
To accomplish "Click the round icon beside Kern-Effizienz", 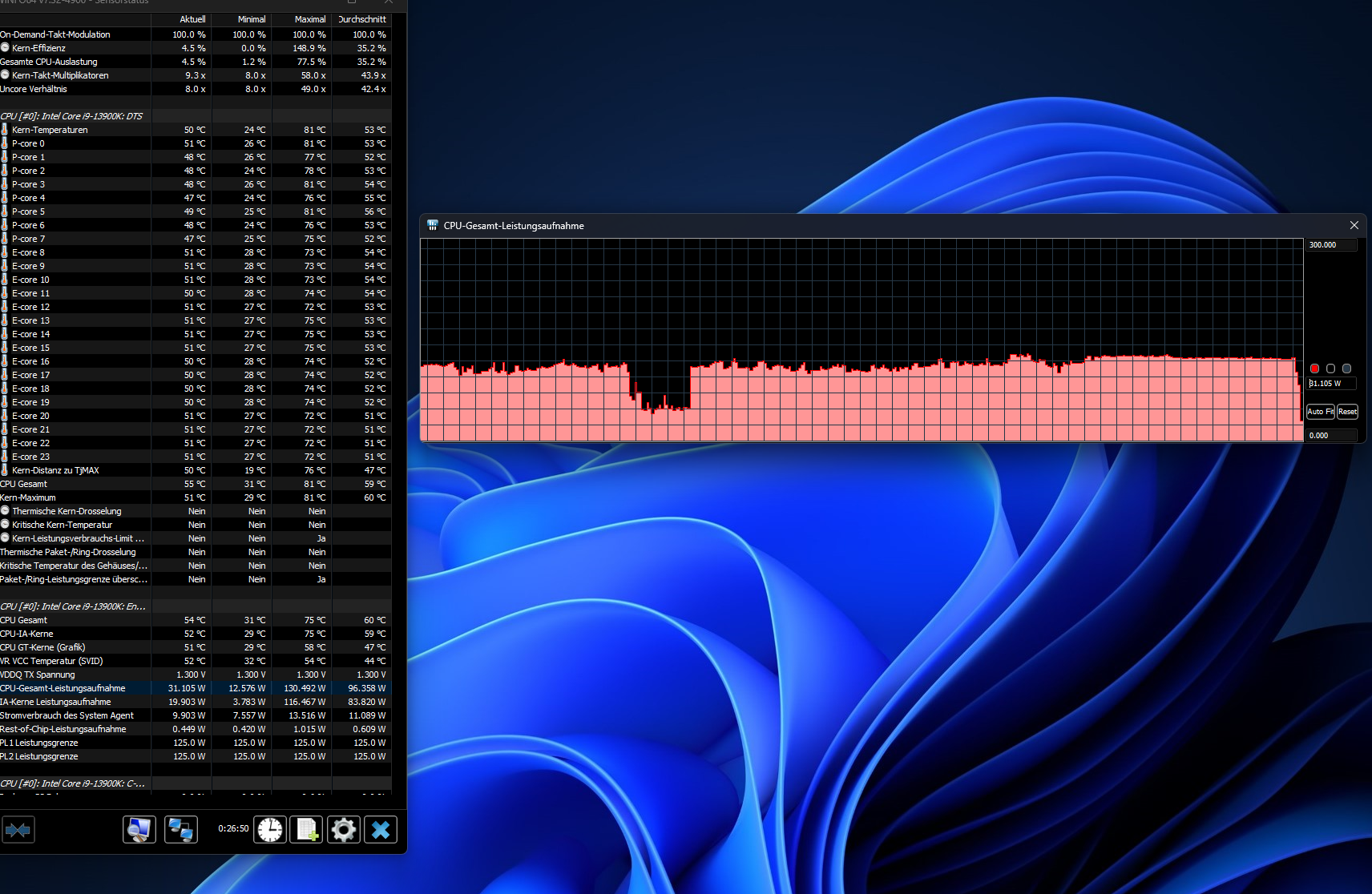I will (x=5, y=48).
